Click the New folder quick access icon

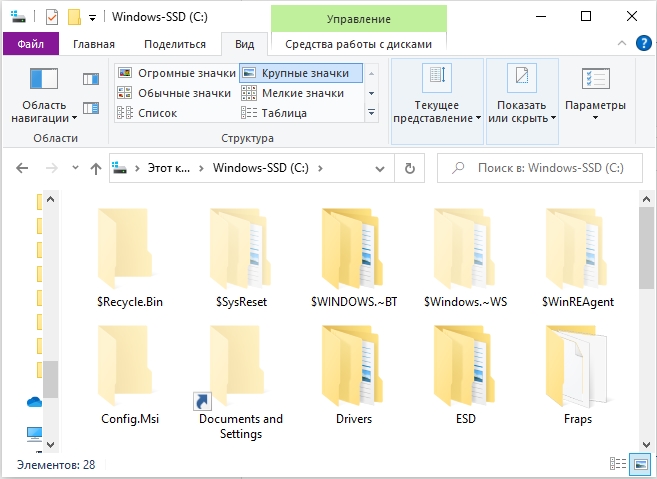pos(74,17)
